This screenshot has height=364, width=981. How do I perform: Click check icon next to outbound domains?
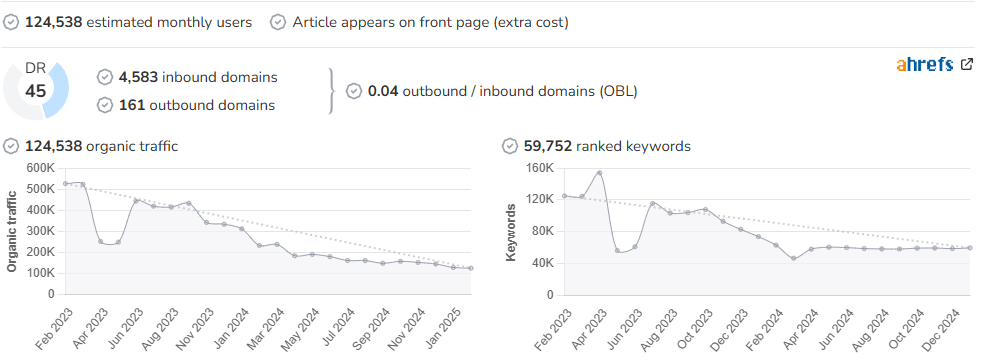click(x=105, y=105)
